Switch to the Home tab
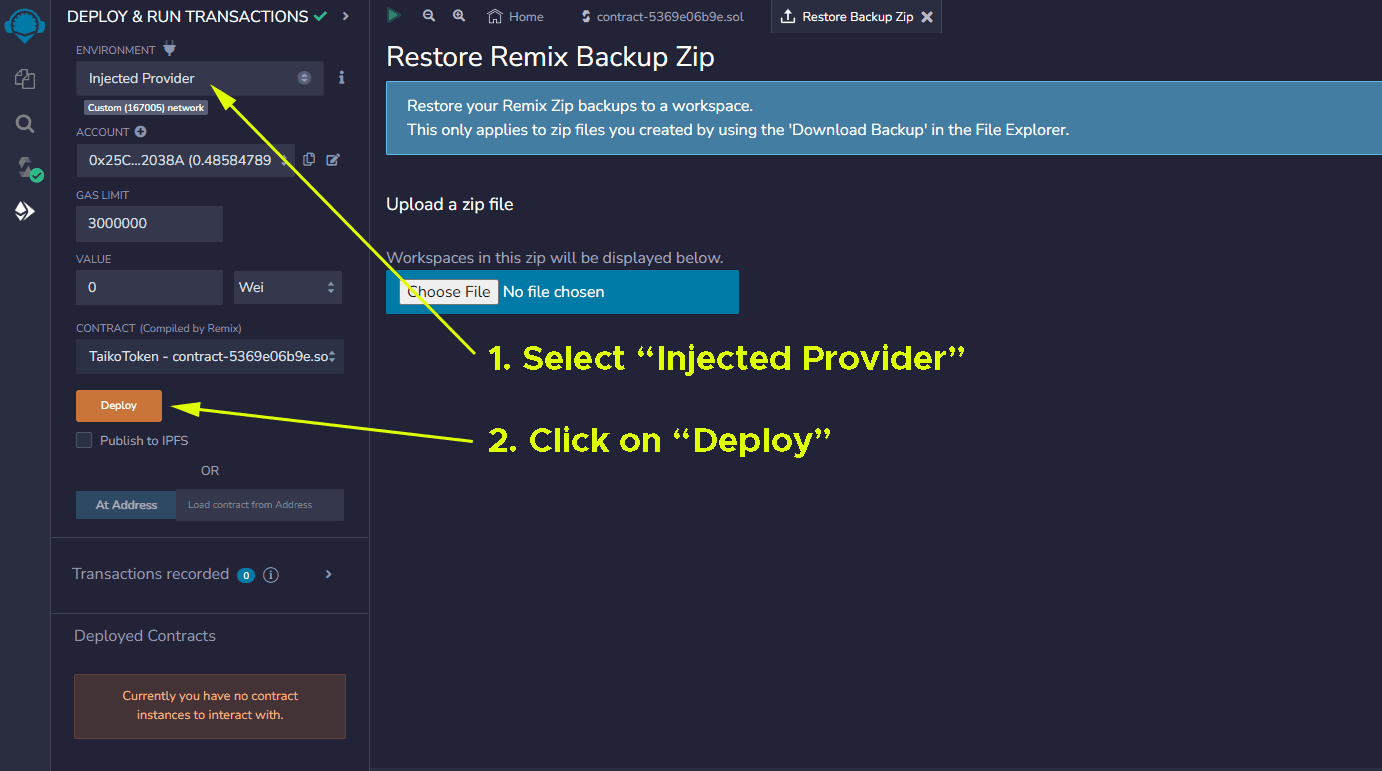This screenshot has height=771, width=1382. tap(516, 17)
